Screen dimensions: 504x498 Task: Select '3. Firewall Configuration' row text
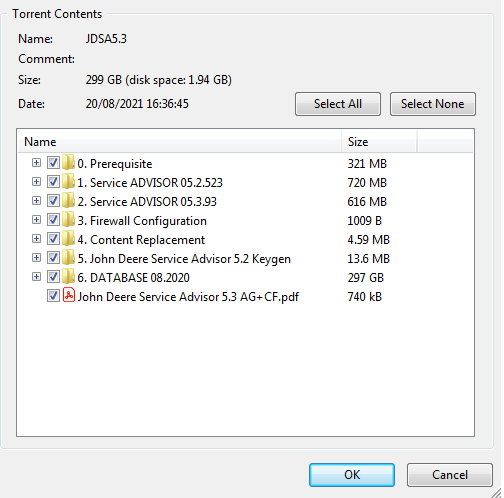[142, 221]
